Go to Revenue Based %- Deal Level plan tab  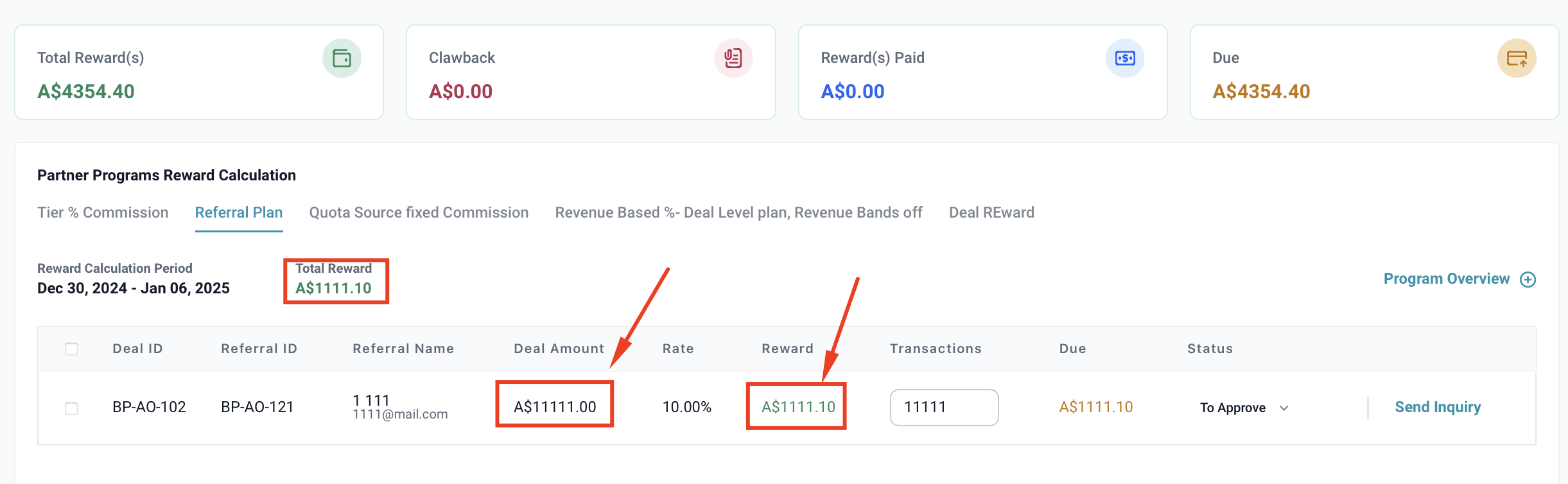738,212
